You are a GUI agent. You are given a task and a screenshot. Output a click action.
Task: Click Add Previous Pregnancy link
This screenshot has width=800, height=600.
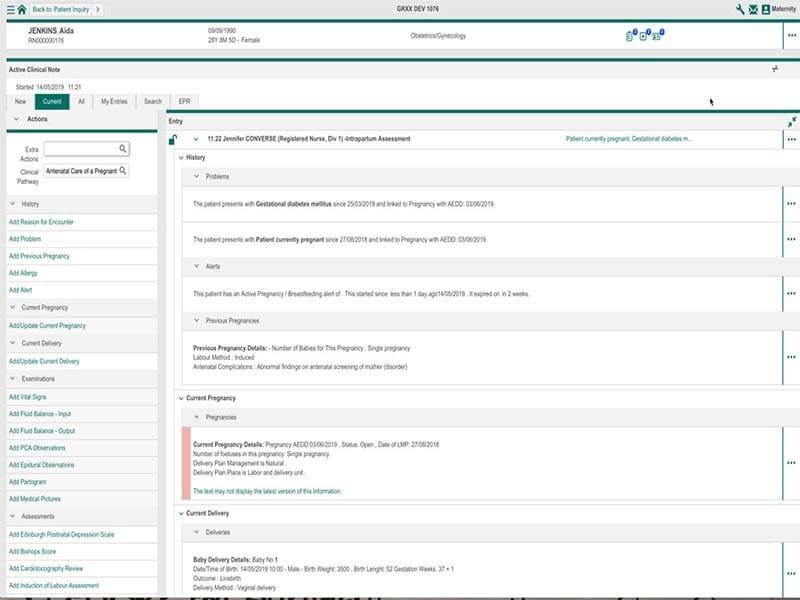pyautogui.click(x=39, y=256)
